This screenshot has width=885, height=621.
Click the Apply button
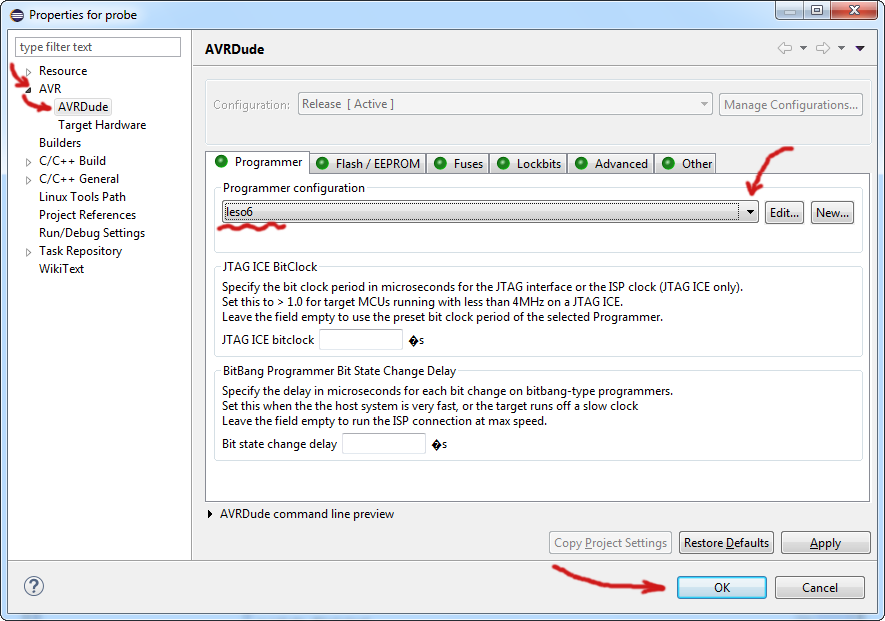[826, 543]
